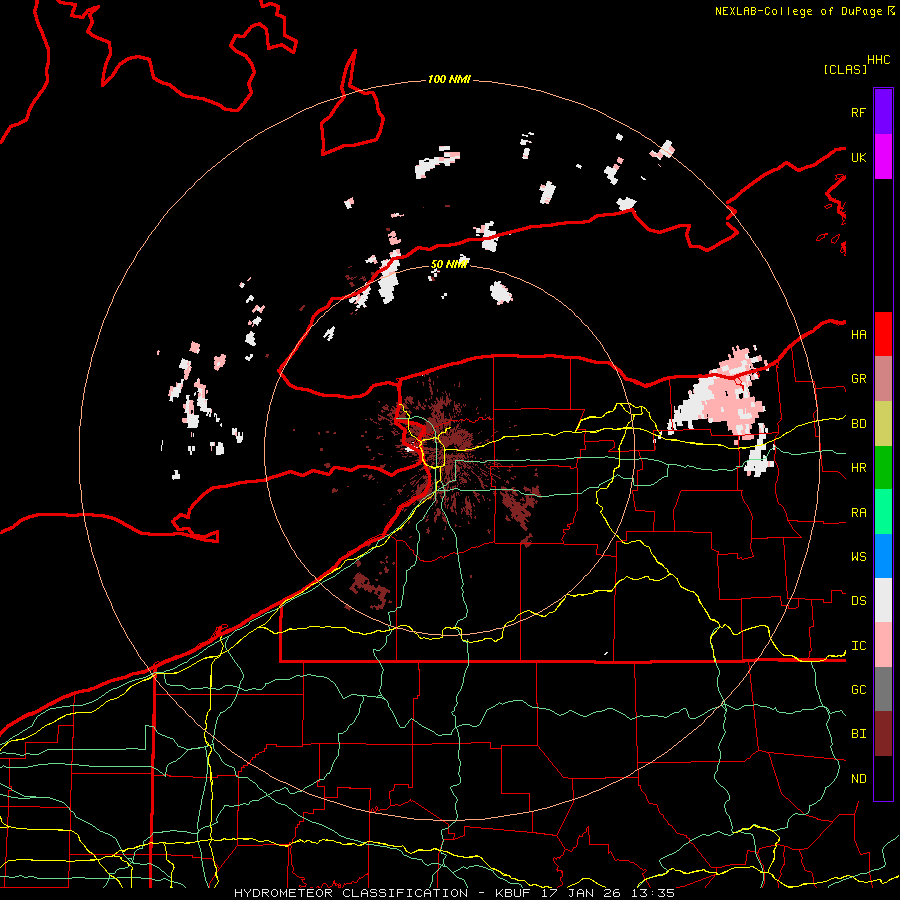Viewport: 900px width, 900px height.
Task: Click the RA legend label
Action: click(858, 513)
